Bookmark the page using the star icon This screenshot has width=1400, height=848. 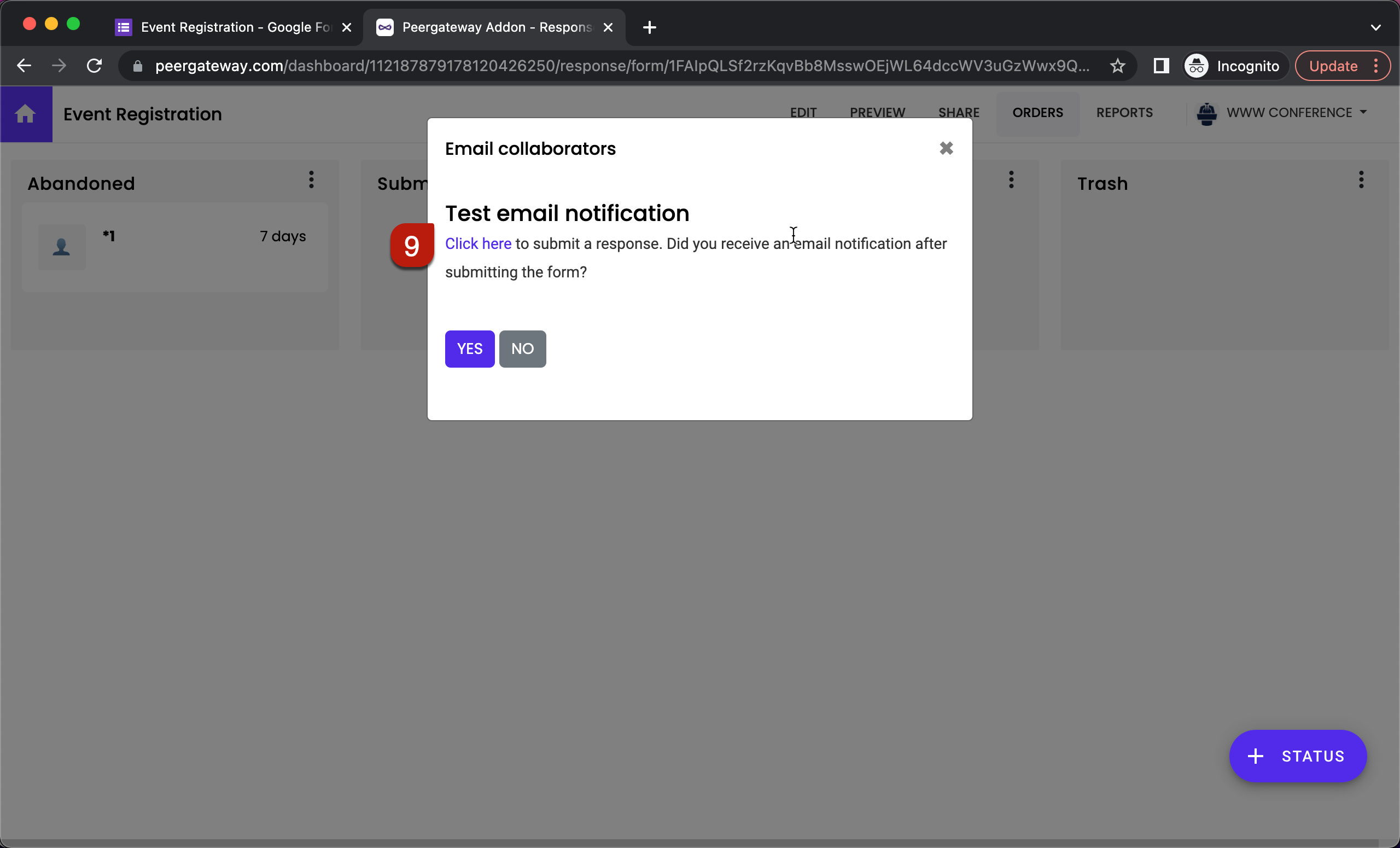pos(1117,65)
